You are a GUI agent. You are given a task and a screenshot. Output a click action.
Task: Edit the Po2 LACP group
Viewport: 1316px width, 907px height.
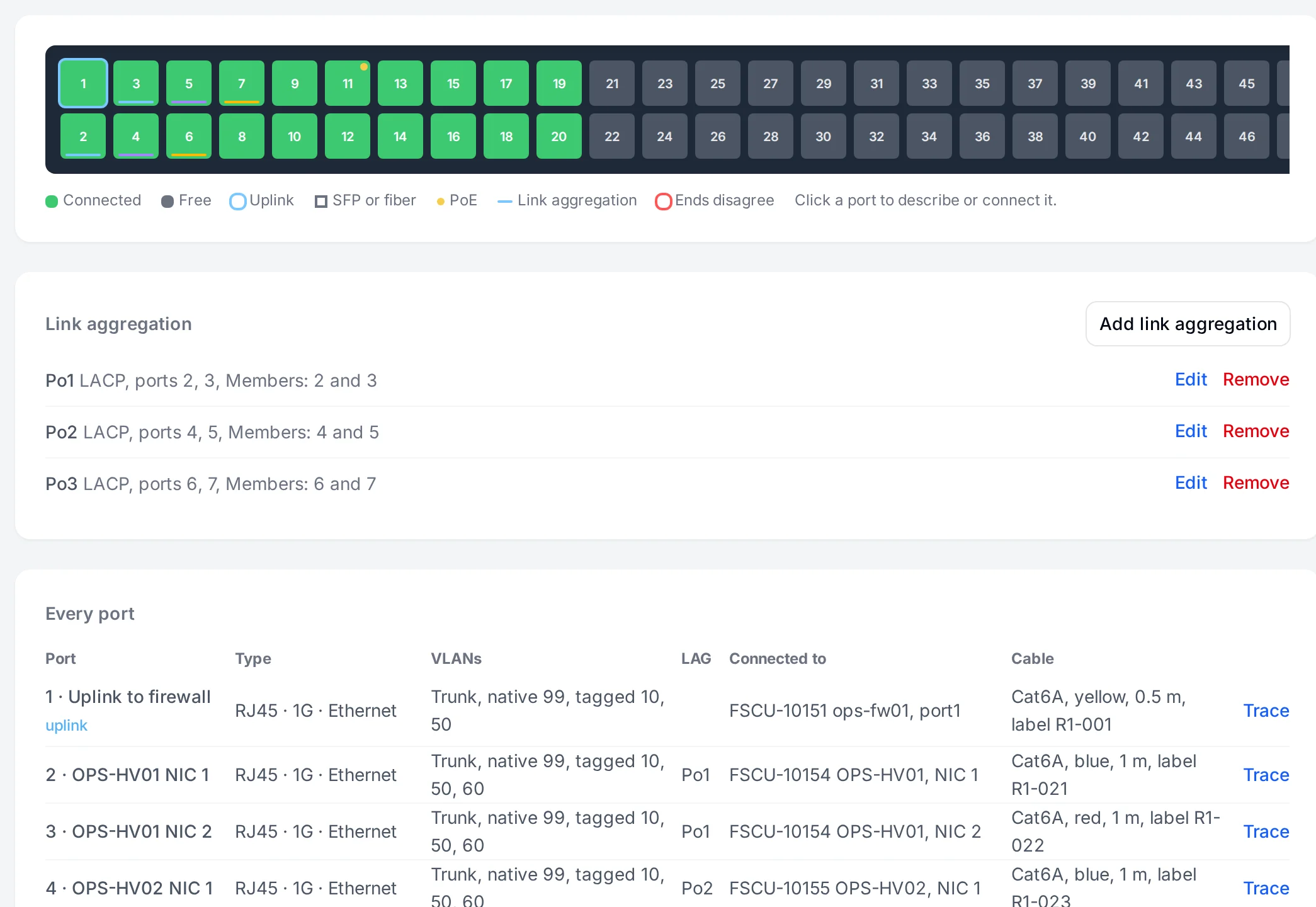pyautogui.click(x=1191, y=431)
